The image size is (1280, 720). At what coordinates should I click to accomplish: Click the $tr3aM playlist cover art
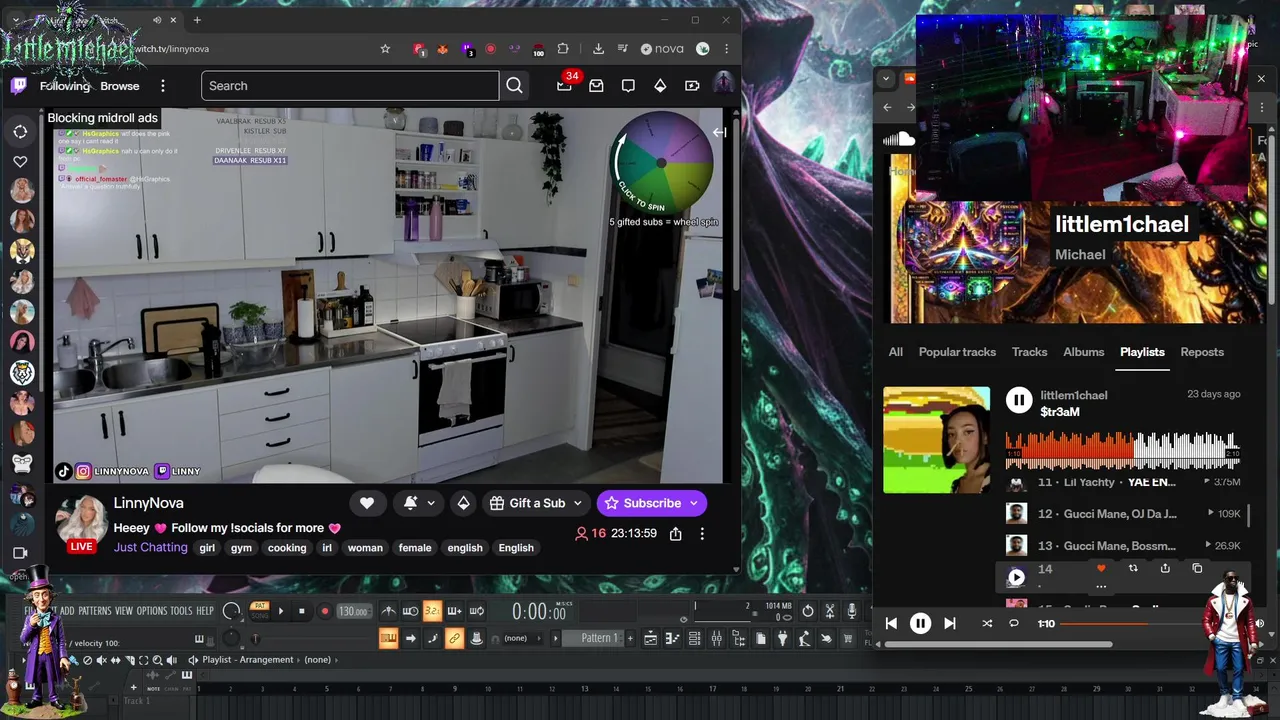click(x=936, y=440)
